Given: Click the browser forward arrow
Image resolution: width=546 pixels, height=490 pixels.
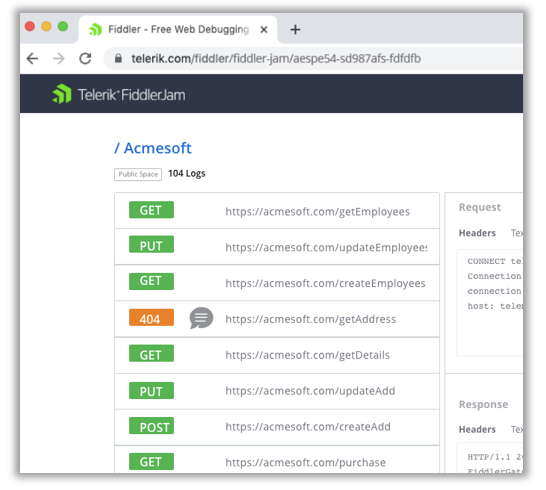Looking at the screenshot, I should coord(59,59).
